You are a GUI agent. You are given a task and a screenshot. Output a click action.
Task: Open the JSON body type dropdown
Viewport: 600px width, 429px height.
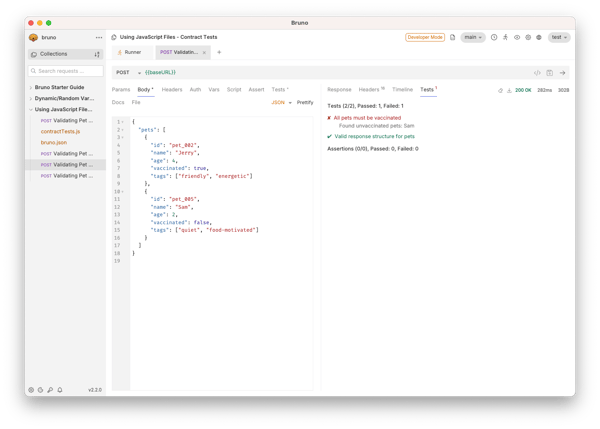click(281, 103)
